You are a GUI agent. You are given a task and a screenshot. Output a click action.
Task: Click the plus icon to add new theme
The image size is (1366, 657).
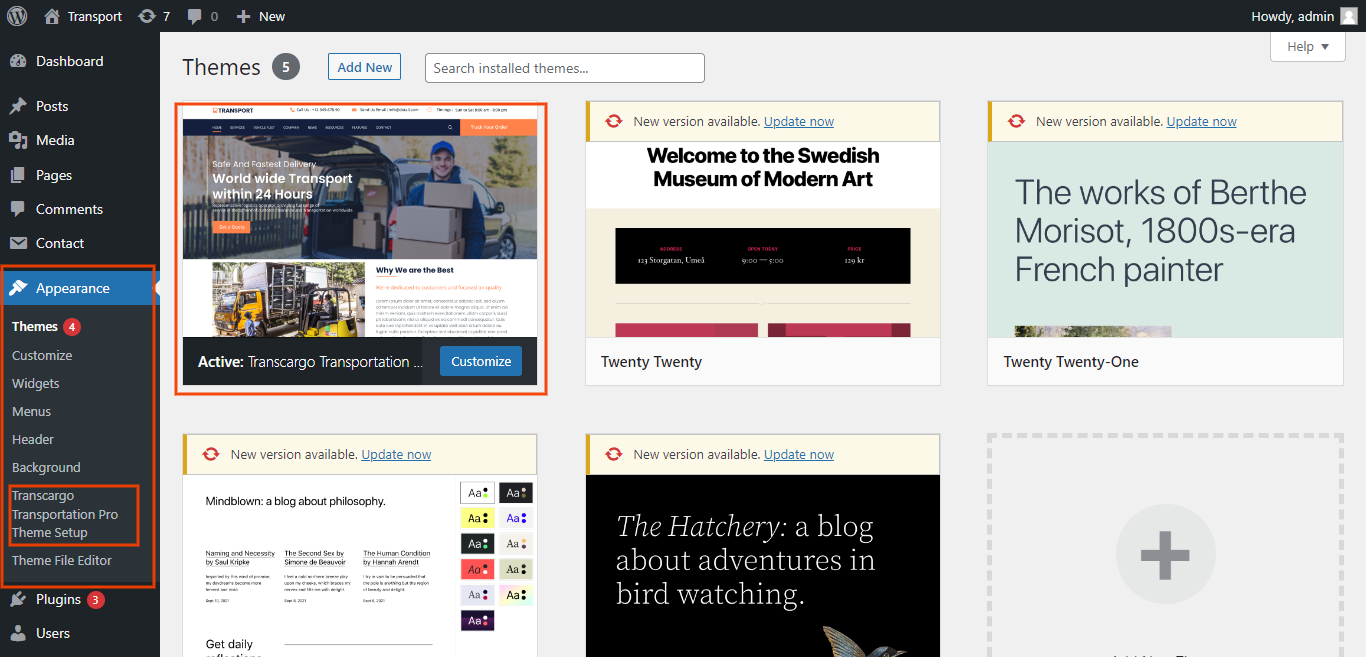[x=1164, y=555]
